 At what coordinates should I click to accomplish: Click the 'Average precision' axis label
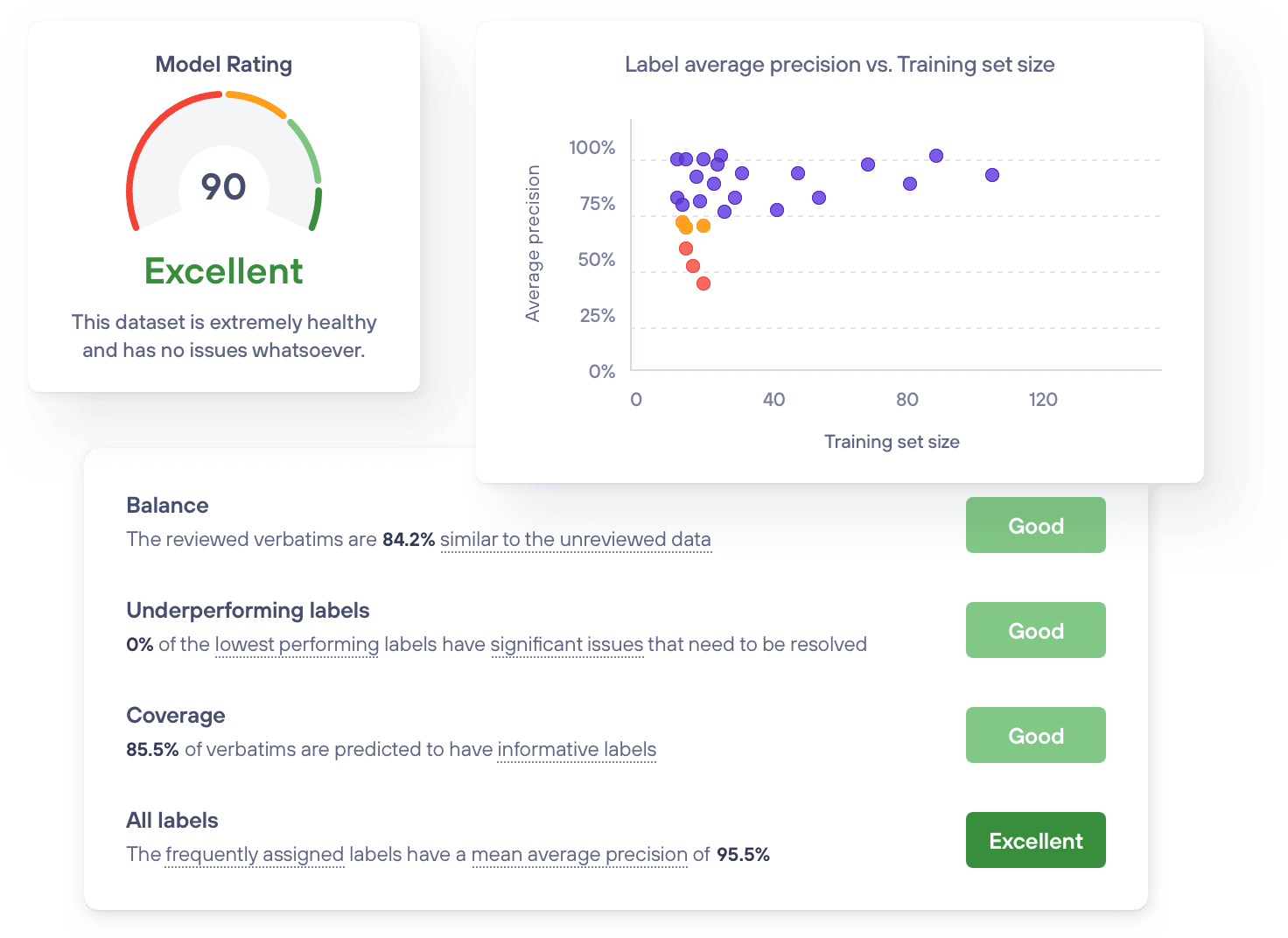533,243
